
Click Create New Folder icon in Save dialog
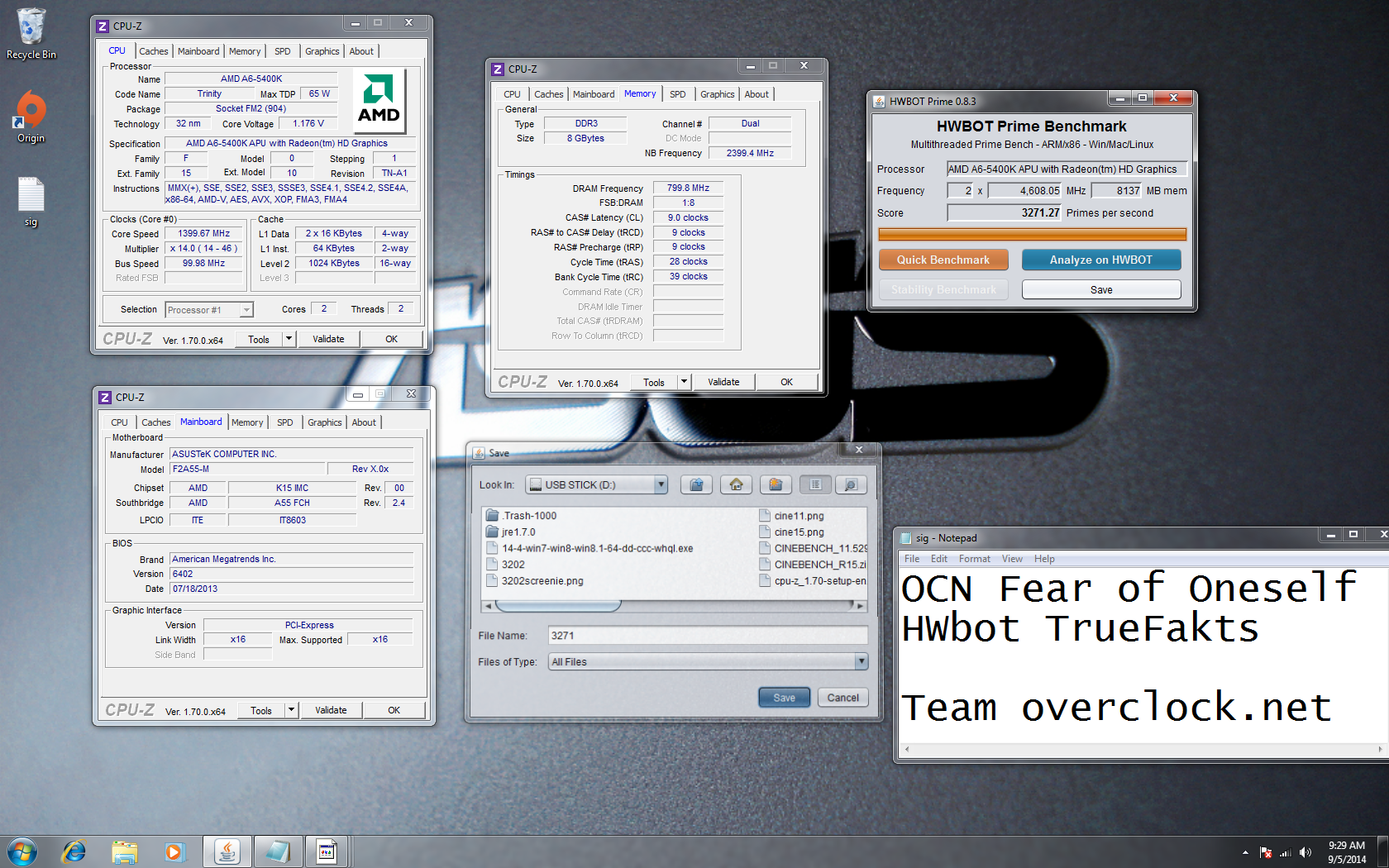(x=776, y=485)
